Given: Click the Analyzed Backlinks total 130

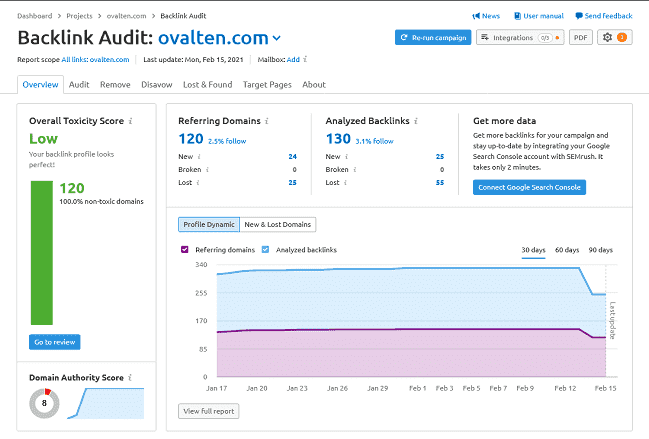Looking at the screenshot, I should [338, 139].
